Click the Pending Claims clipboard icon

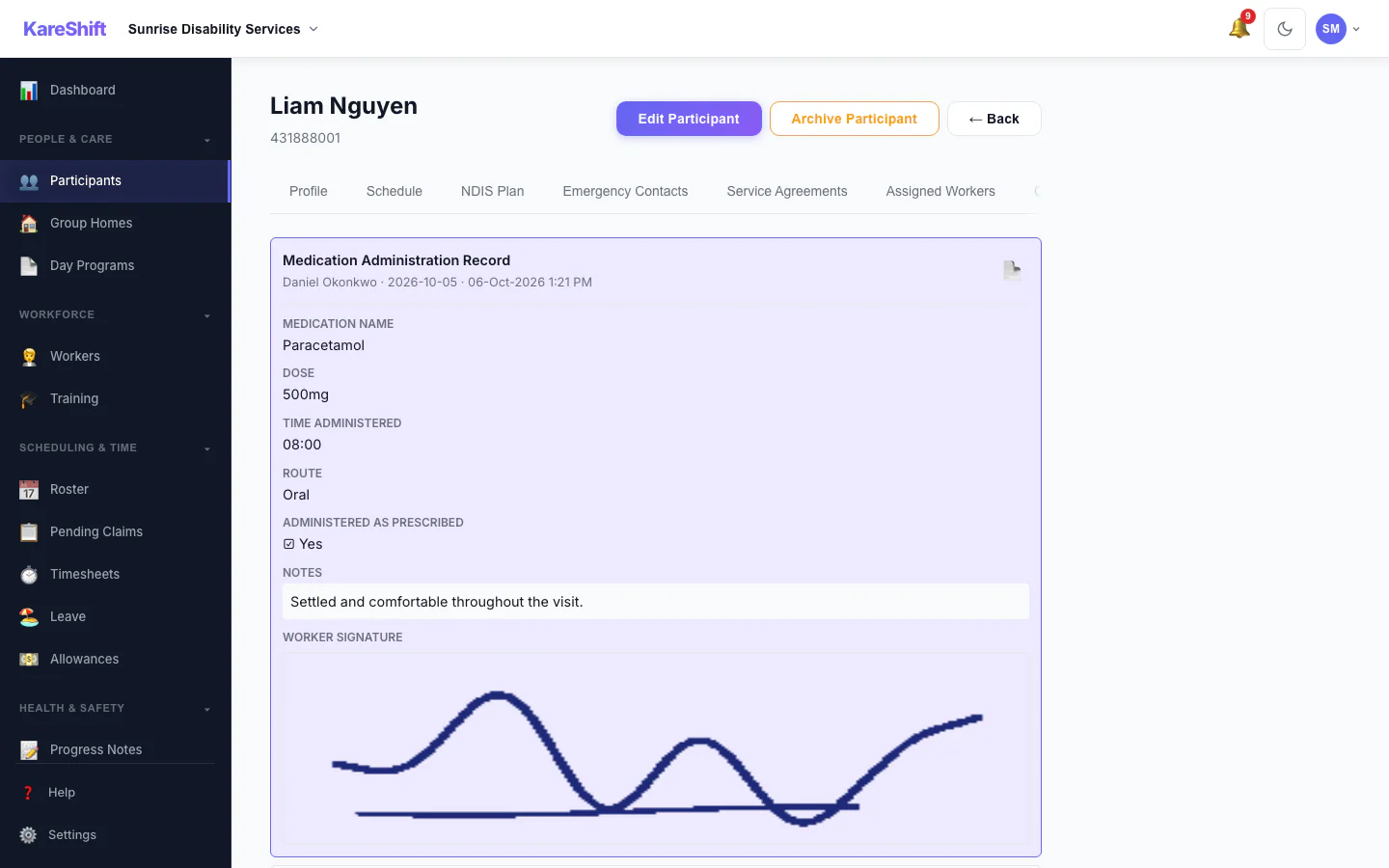tap(29, 531)
